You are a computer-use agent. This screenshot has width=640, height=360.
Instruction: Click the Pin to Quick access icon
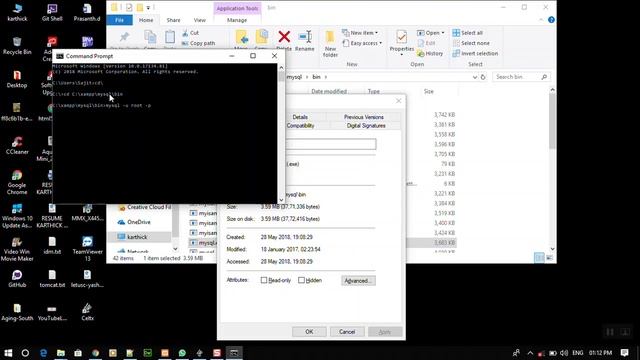coord(124,38)
